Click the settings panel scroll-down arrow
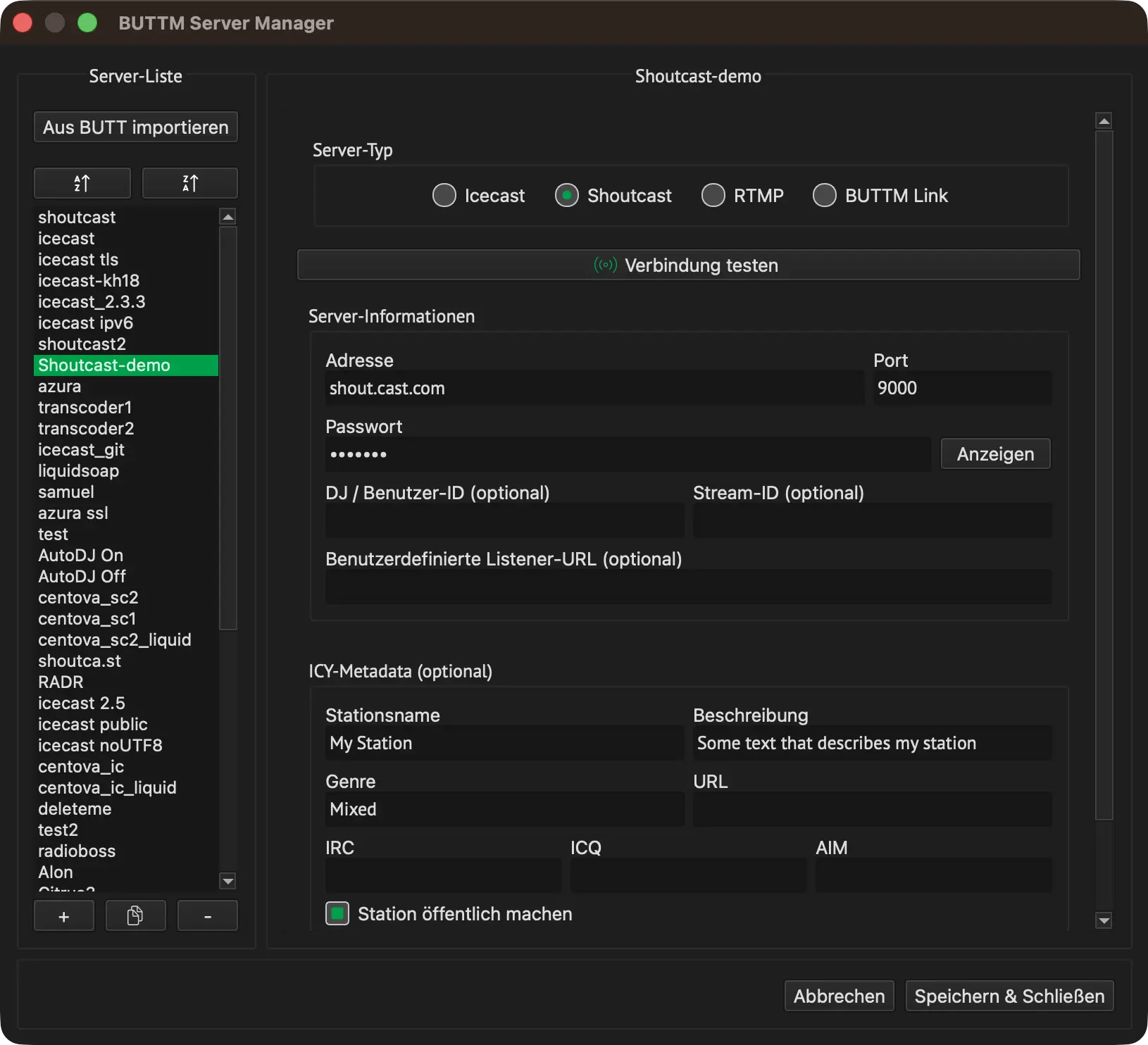The width and height of the screenshot is (1148, 1045). tap(1104, 920)
